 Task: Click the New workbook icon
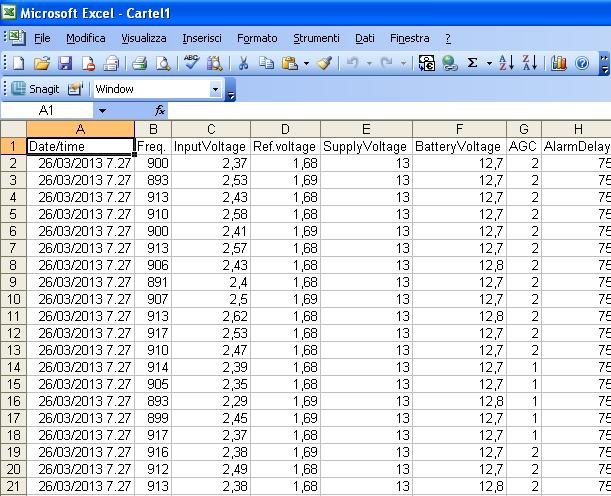[19, 63]
